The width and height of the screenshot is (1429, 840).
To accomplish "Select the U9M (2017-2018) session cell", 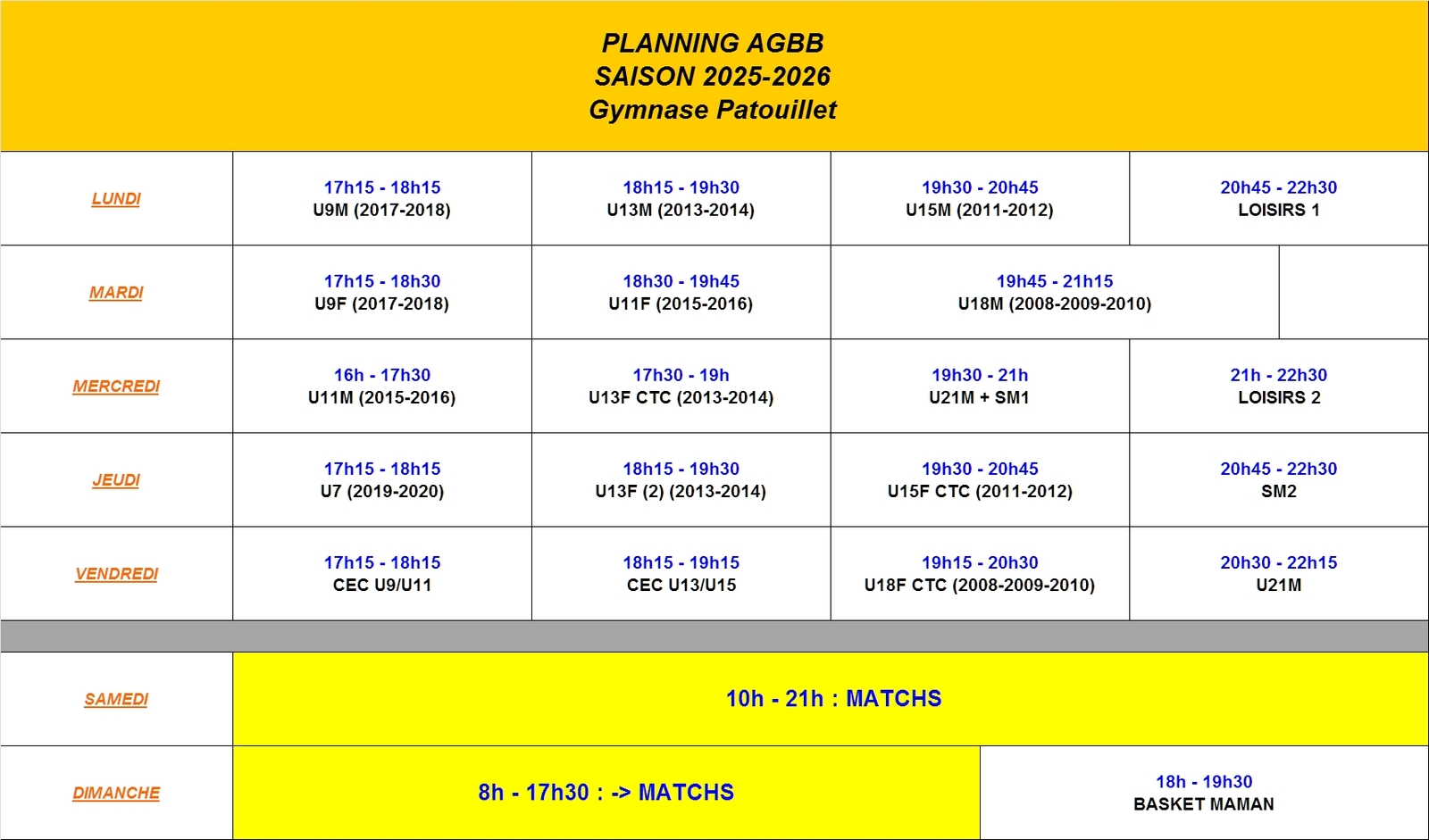I will pos(382,199).
